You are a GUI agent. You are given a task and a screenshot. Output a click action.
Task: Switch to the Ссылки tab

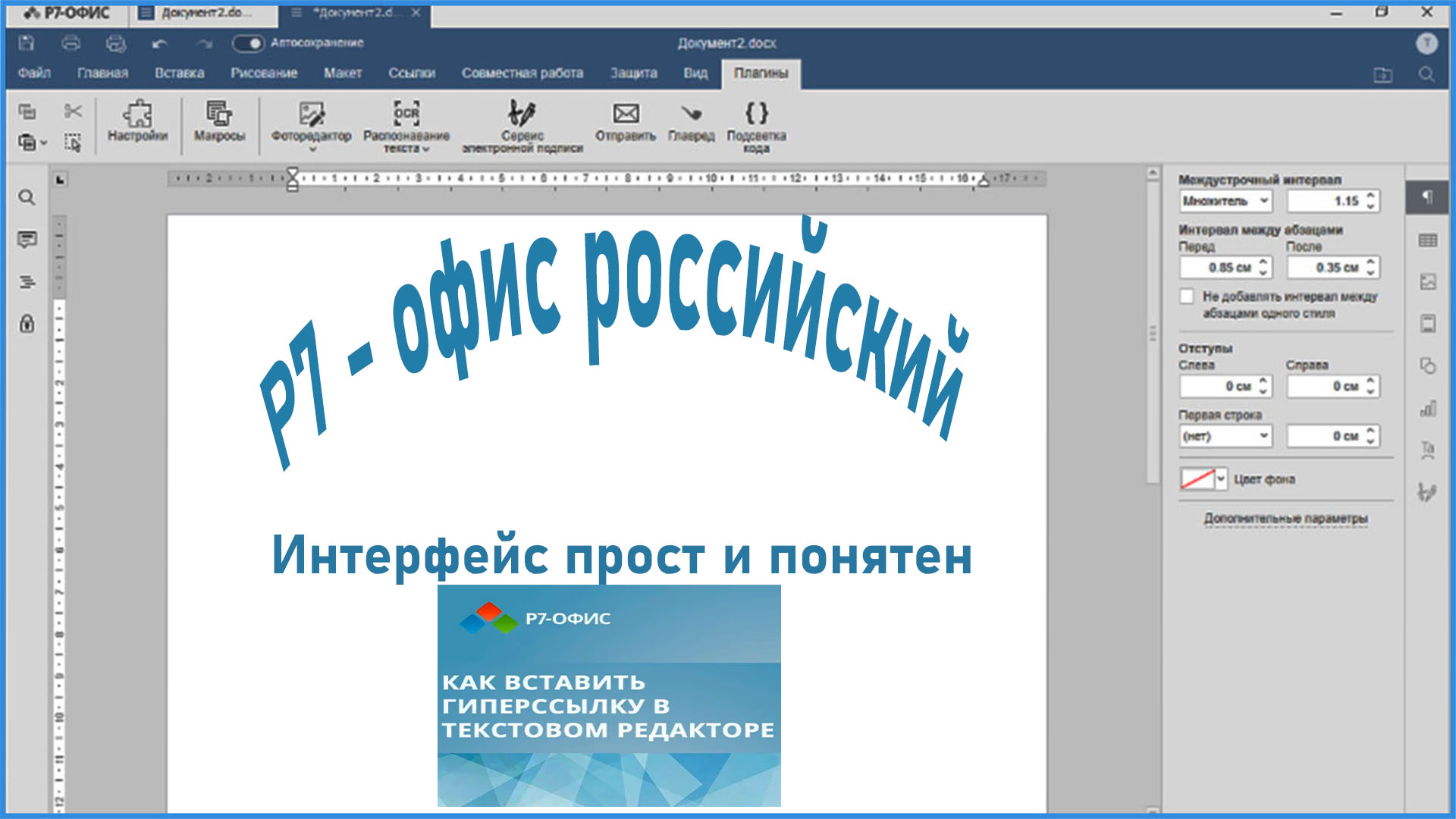(x=412, y=73)
